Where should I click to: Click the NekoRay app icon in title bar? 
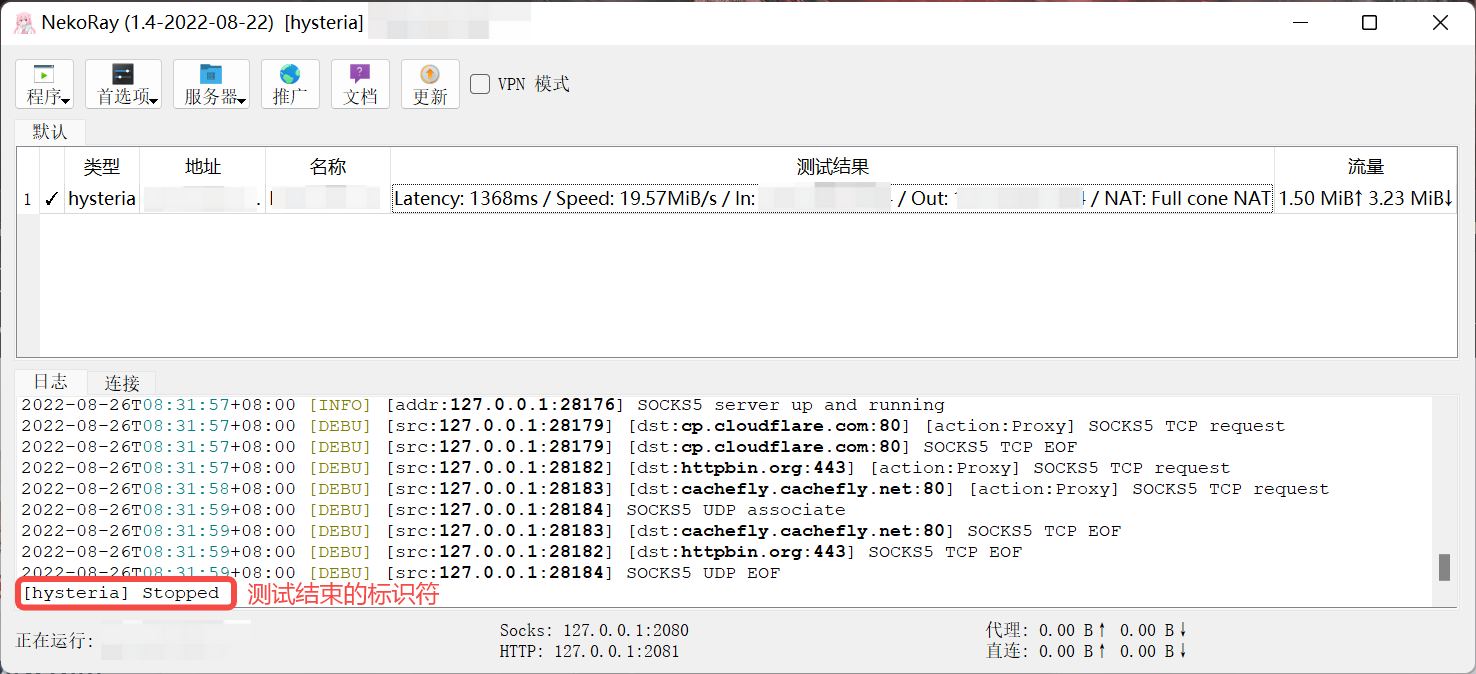pyautogui.click(x=24, y=23)
